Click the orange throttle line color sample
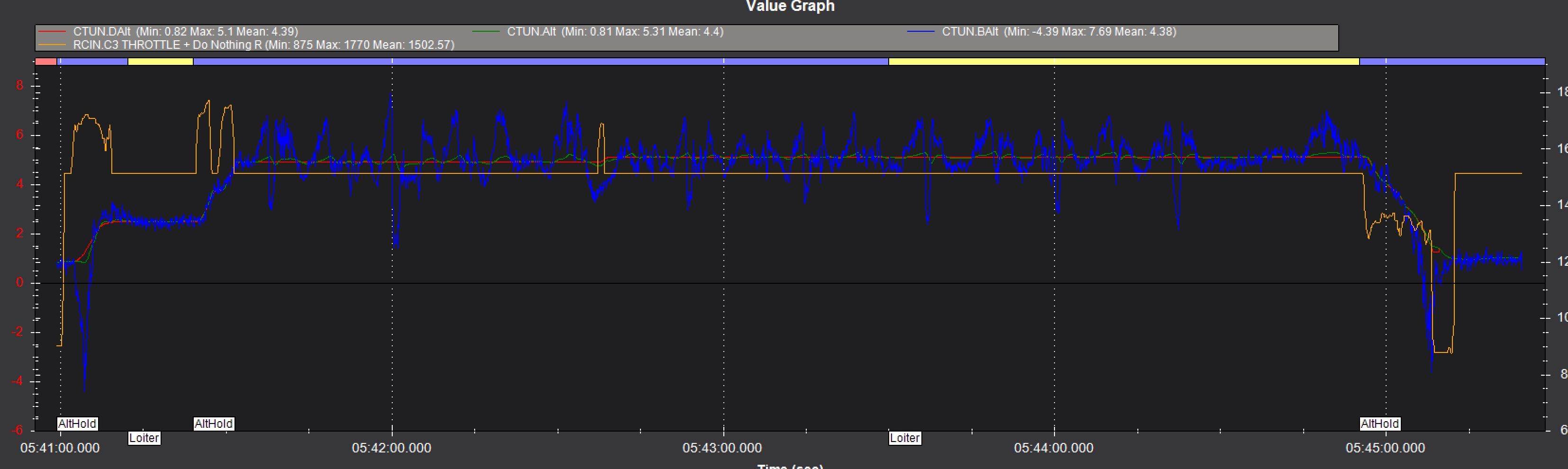 pyautogui.click(x=53, y=44)
